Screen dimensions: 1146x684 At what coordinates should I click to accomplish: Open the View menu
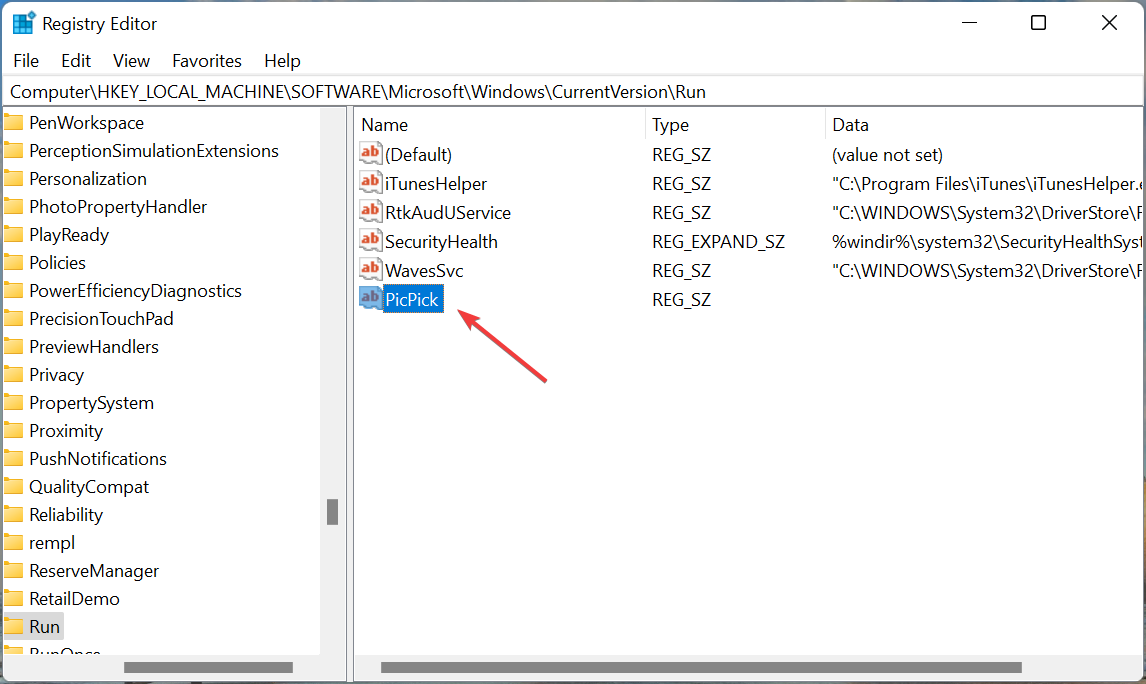coord(132,61)
